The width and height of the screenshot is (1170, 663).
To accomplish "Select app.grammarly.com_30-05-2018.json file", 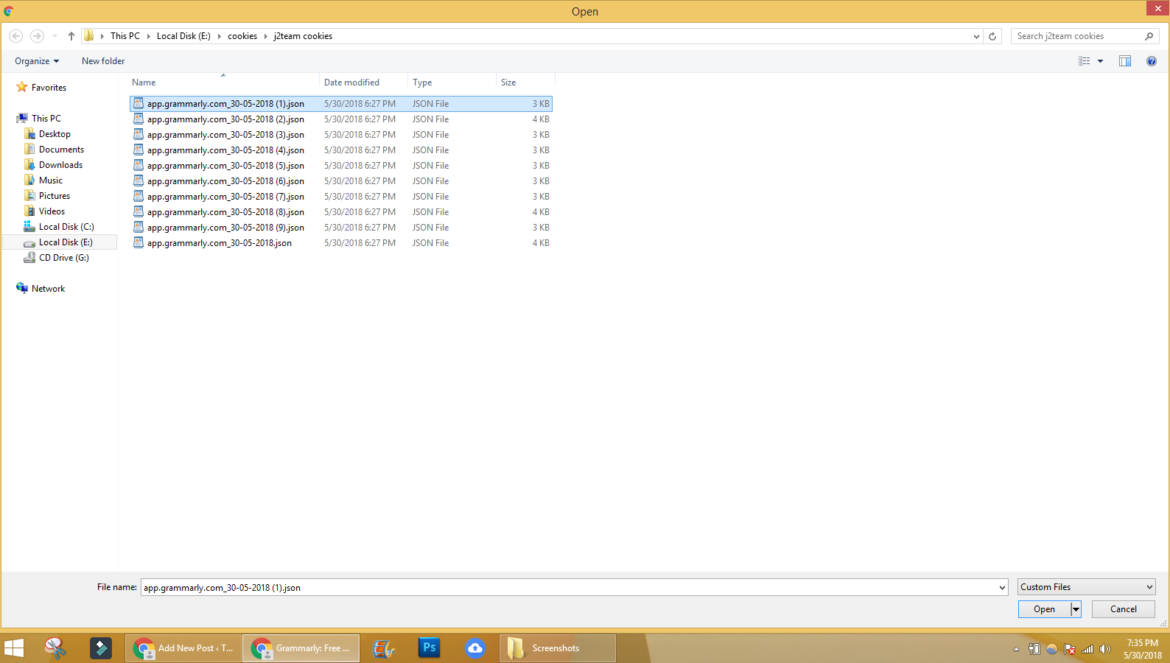I will pos(341,243).
